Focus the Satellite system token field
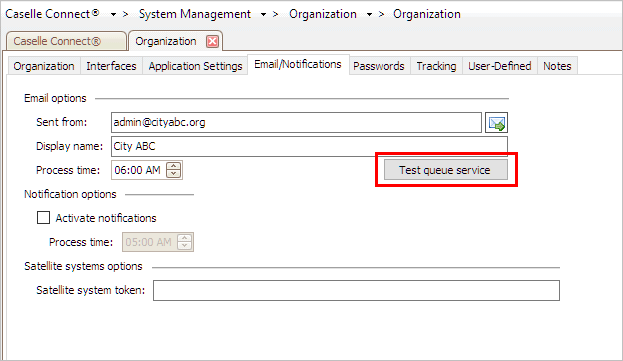This screenshot has width=623, height=361. pos(356,290)
